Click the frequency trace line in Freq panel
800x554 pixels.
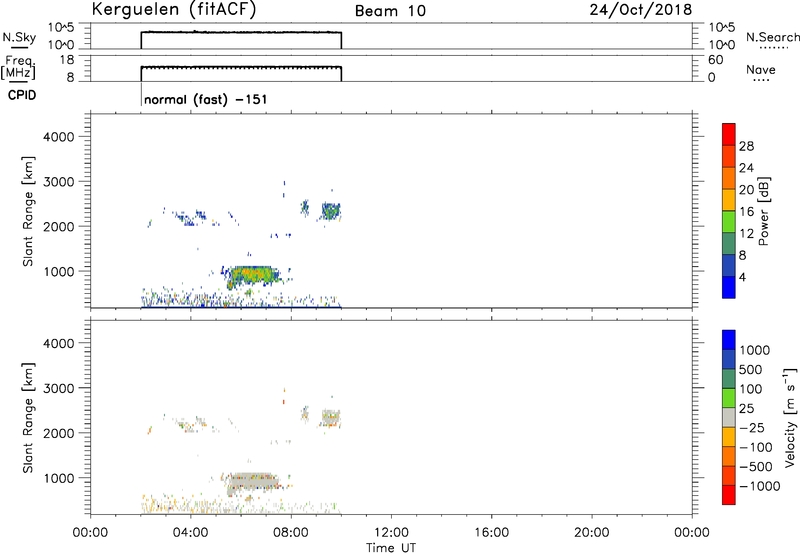tap(241, 67)
